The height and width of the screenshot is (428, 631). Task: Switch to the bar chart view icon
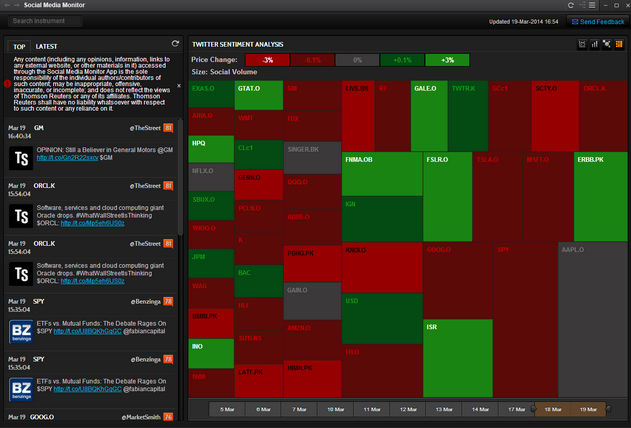pyautogui.click(x=594, y=44)
